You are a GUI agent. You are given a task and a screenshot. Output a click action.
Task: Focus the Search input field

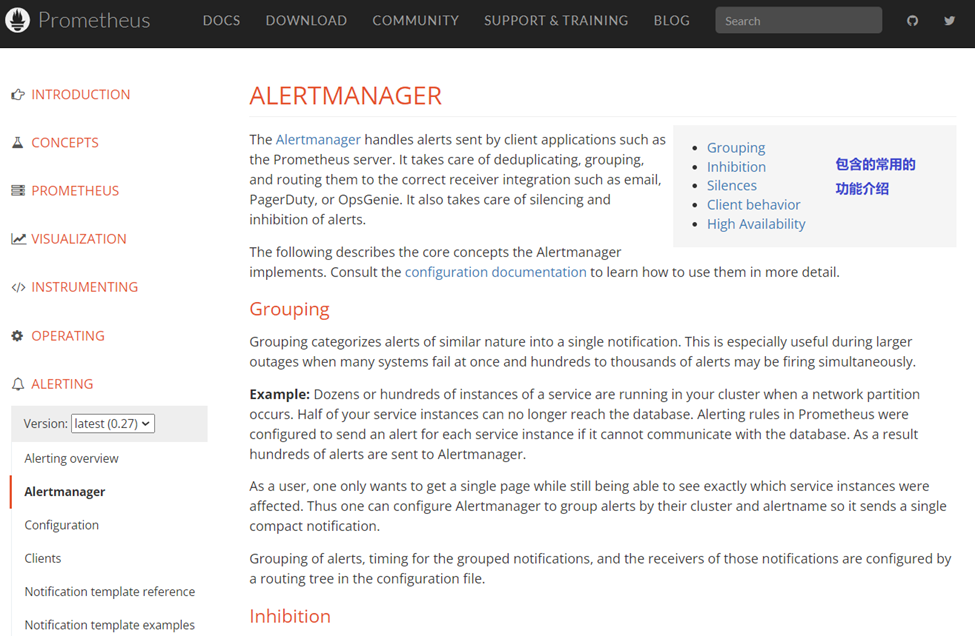pyautogui.click(x=798, y=21)
